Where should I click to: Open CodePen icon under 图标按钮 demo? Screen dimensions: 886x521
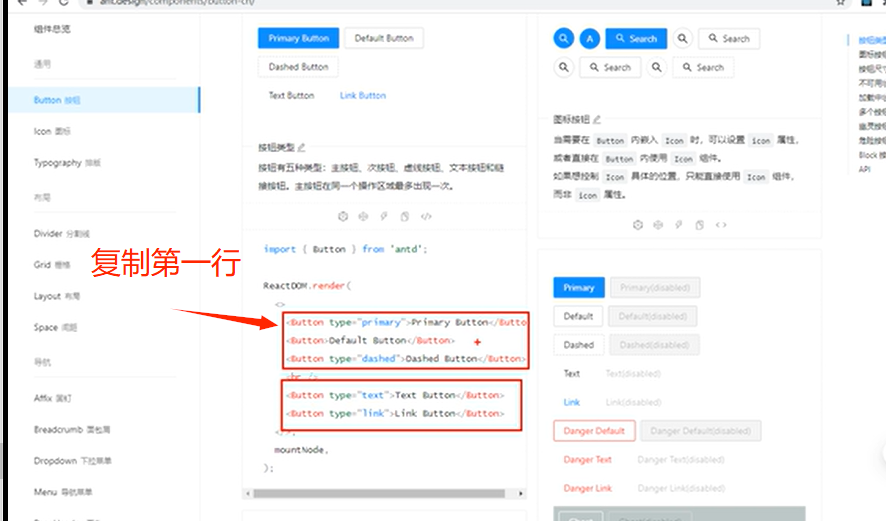[x=658, y=225]
